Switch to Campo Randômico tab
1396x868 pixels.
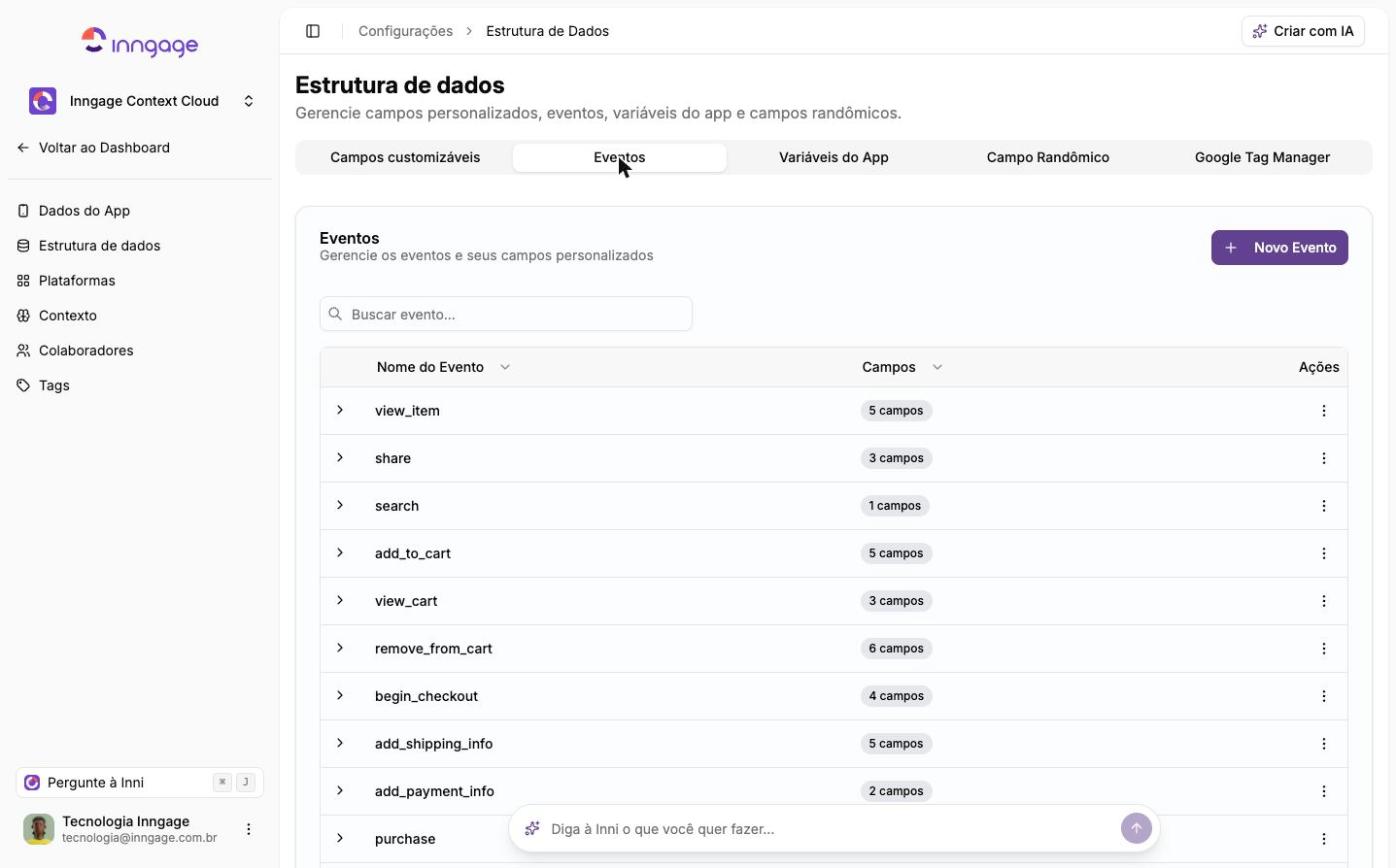pos(1048,157)
